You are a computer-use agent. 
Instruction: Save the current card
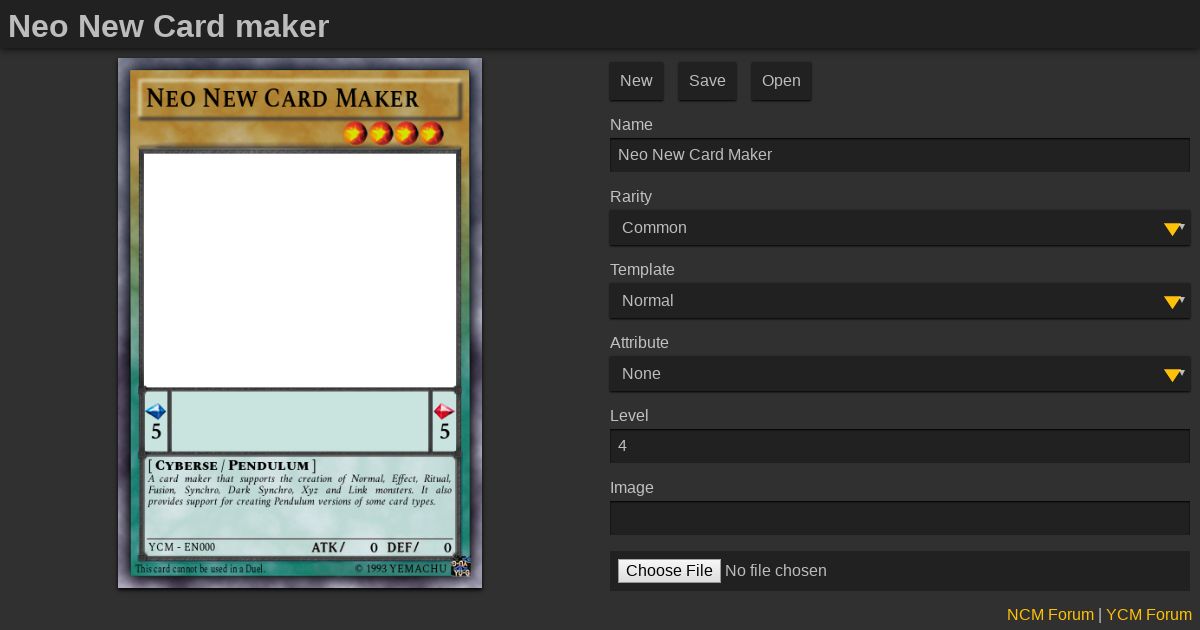point(707,81)
